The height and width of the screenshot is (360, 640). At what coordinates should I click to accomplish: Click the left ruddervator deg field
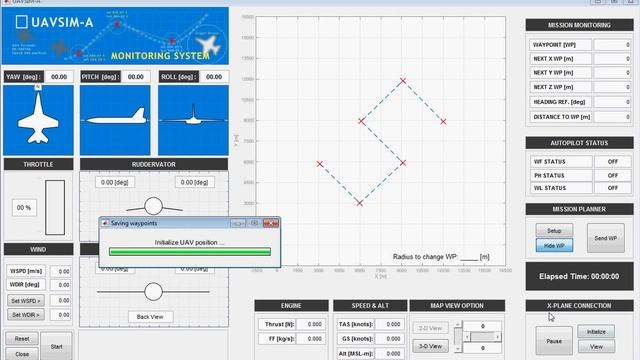point(115,182)
